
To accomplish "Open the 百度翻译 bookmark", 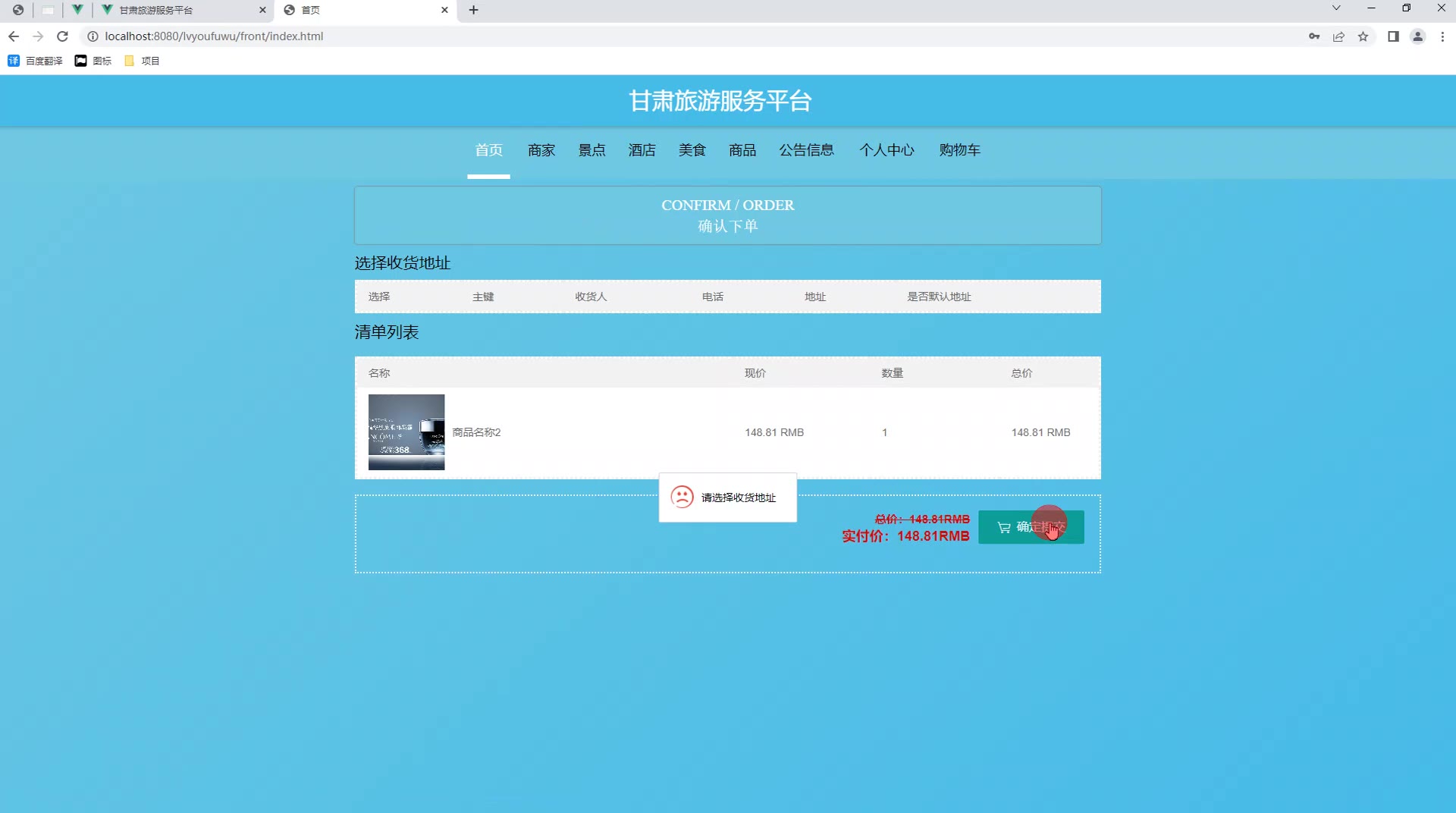I will coord(35,61).
